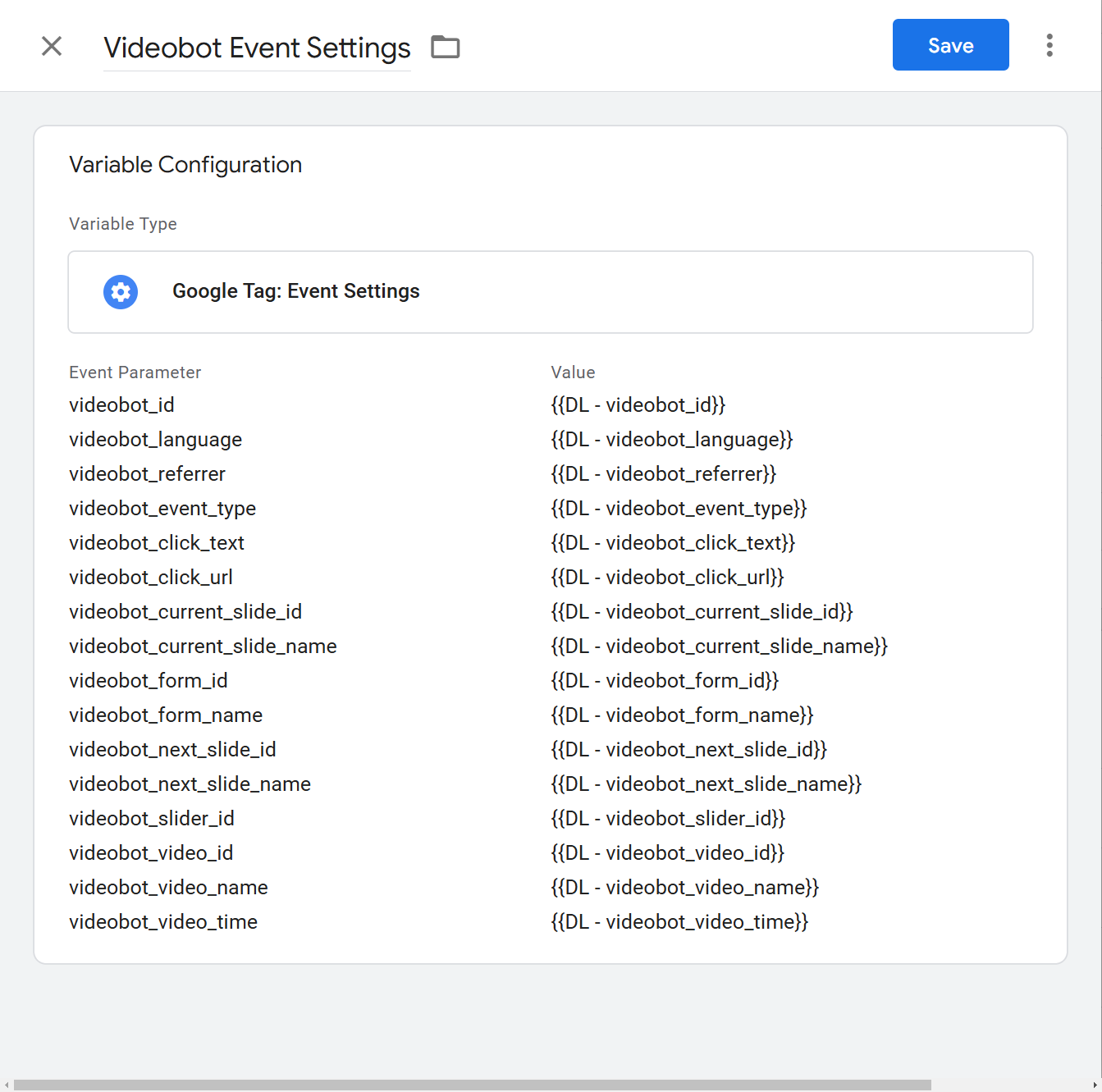The image size is (1102, 1092).
Task: Close the variable editor with the X icon
Action: 52,46
